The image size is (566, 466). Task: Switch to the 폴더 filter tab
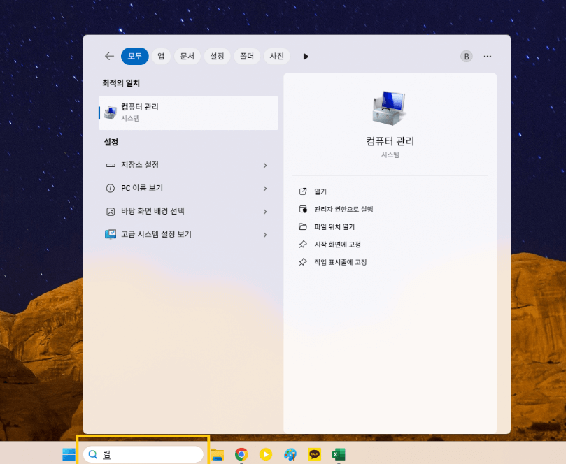[247, 56]
